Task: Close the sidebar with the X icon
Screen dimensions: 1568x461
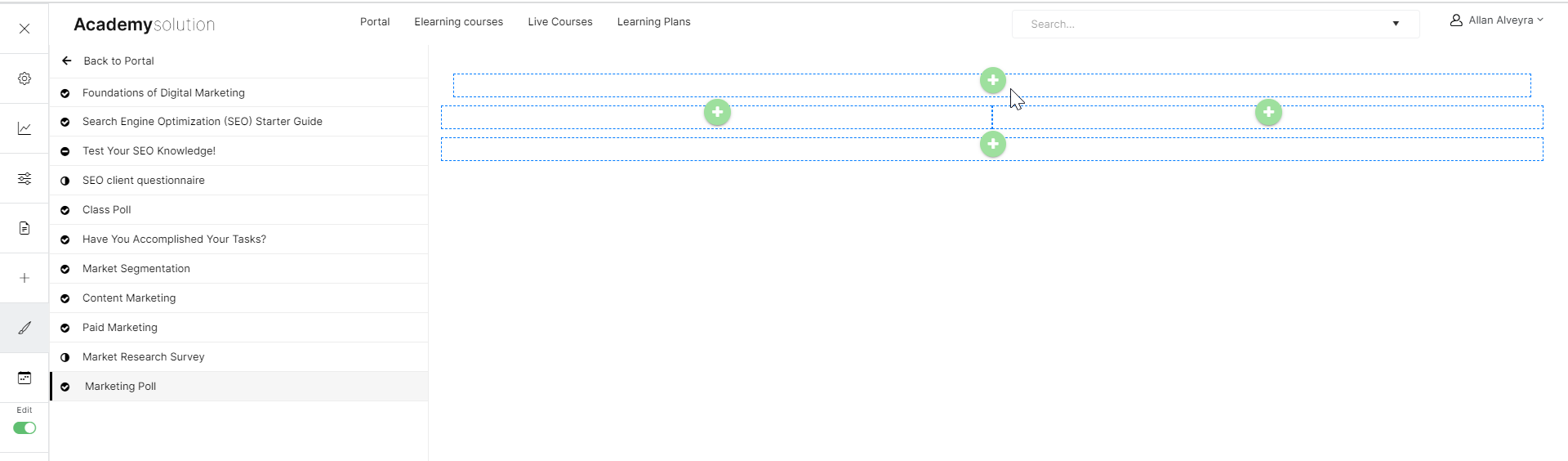Action: (x=24, y=29)
